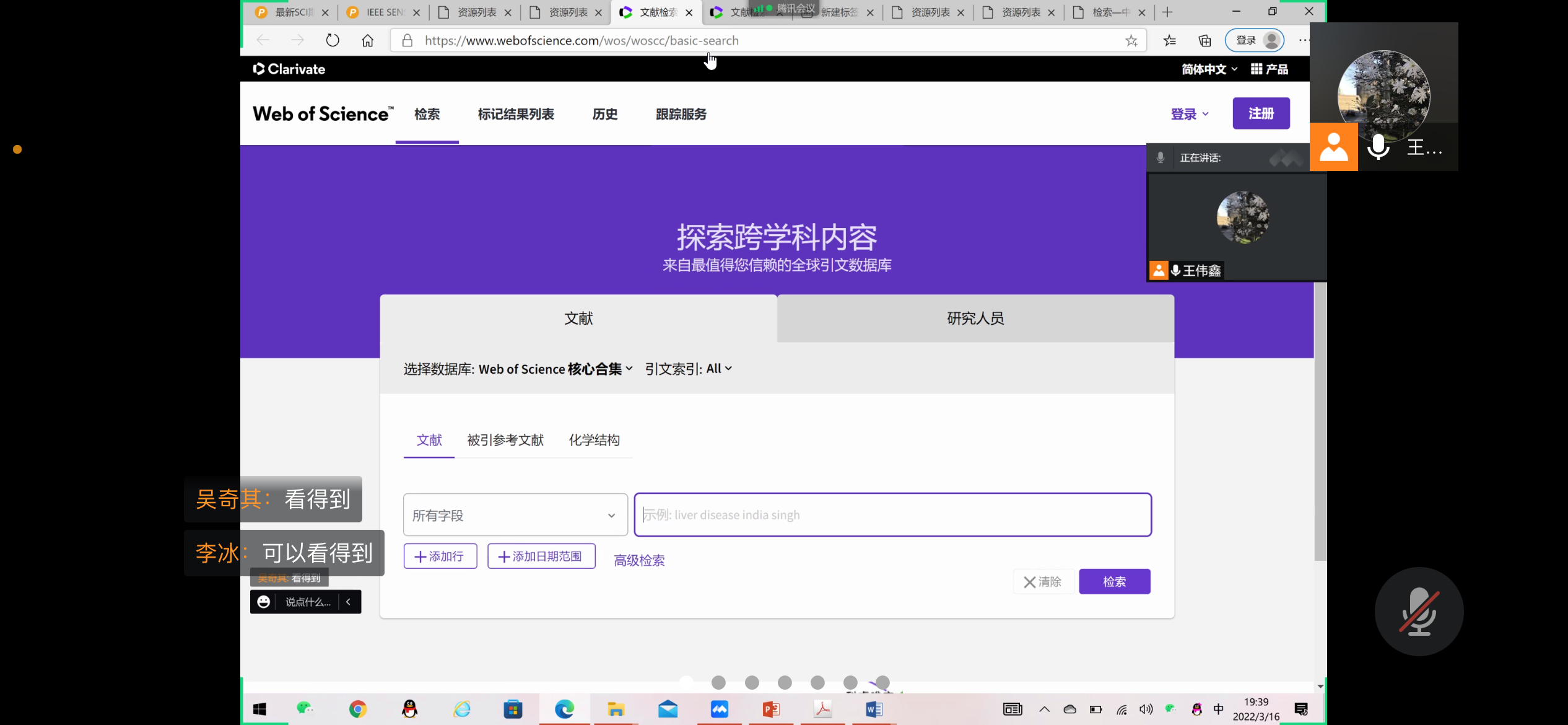
Task: Click 清除 clear button
Action: point(1043,582)
